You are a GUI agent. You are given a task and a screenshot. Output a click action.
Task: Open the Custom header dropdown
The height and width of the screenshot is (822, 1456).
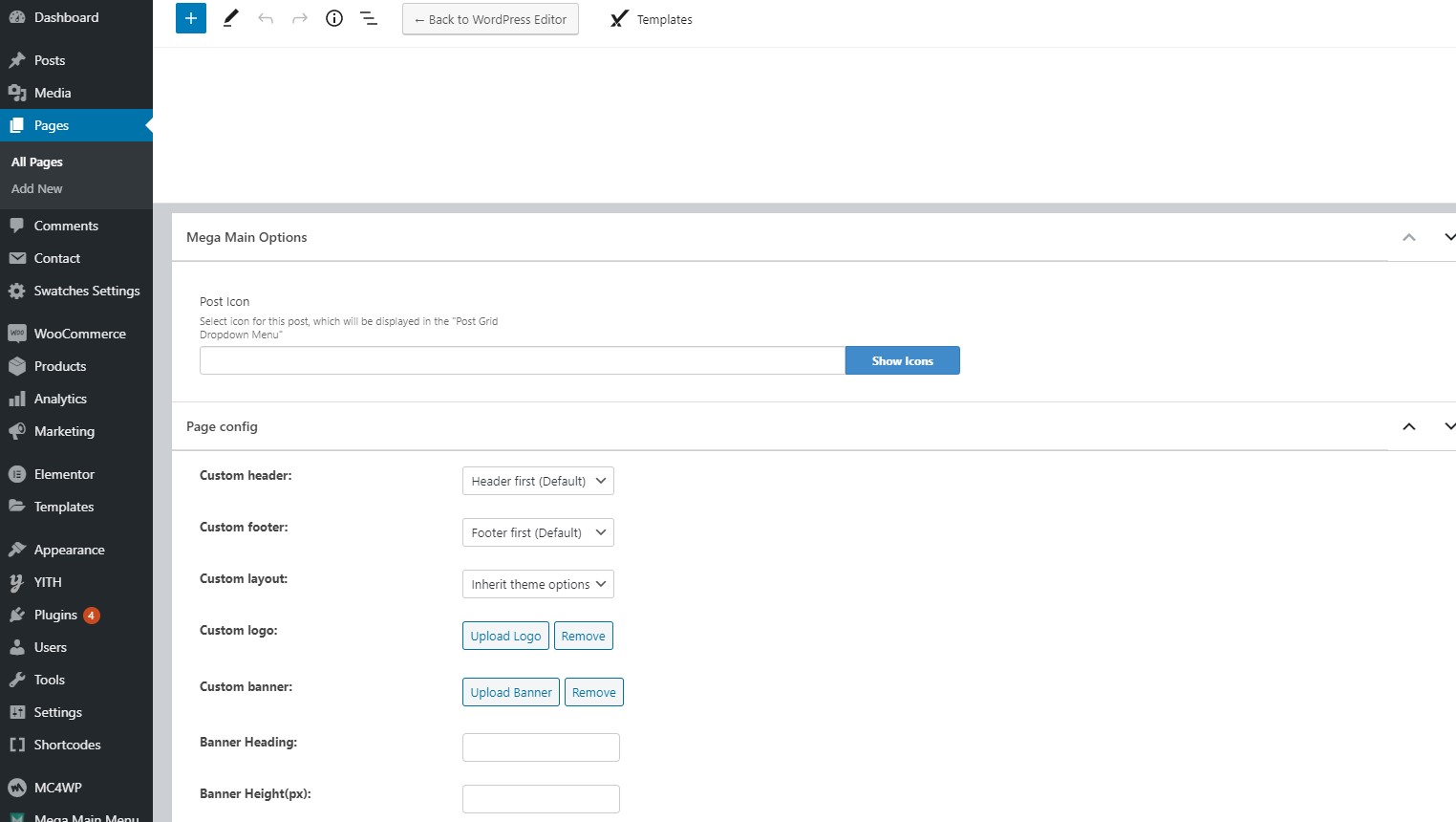click(x=538, y=481)
